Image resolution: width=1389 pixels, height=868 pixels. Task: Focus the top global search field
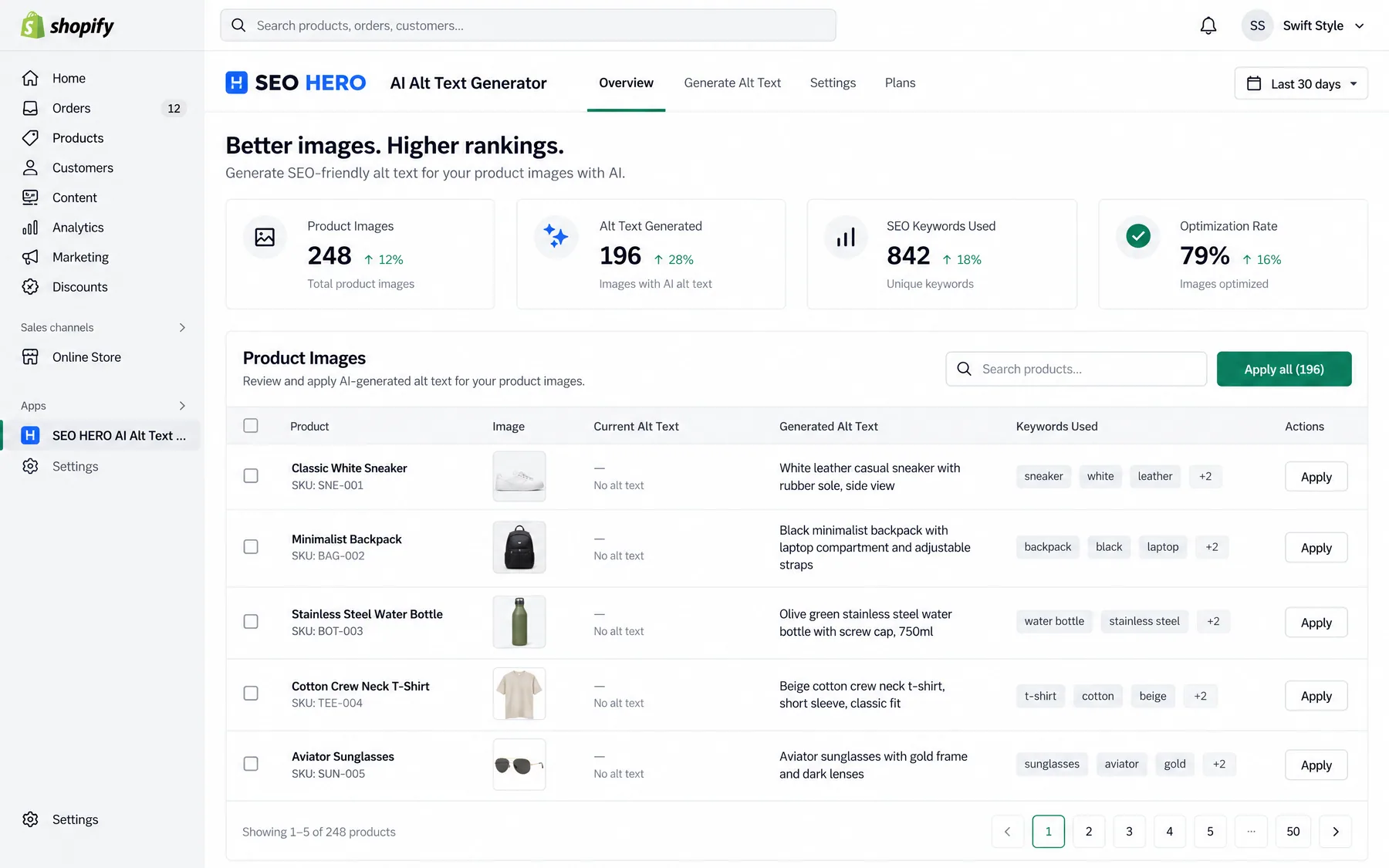(528, 25)
